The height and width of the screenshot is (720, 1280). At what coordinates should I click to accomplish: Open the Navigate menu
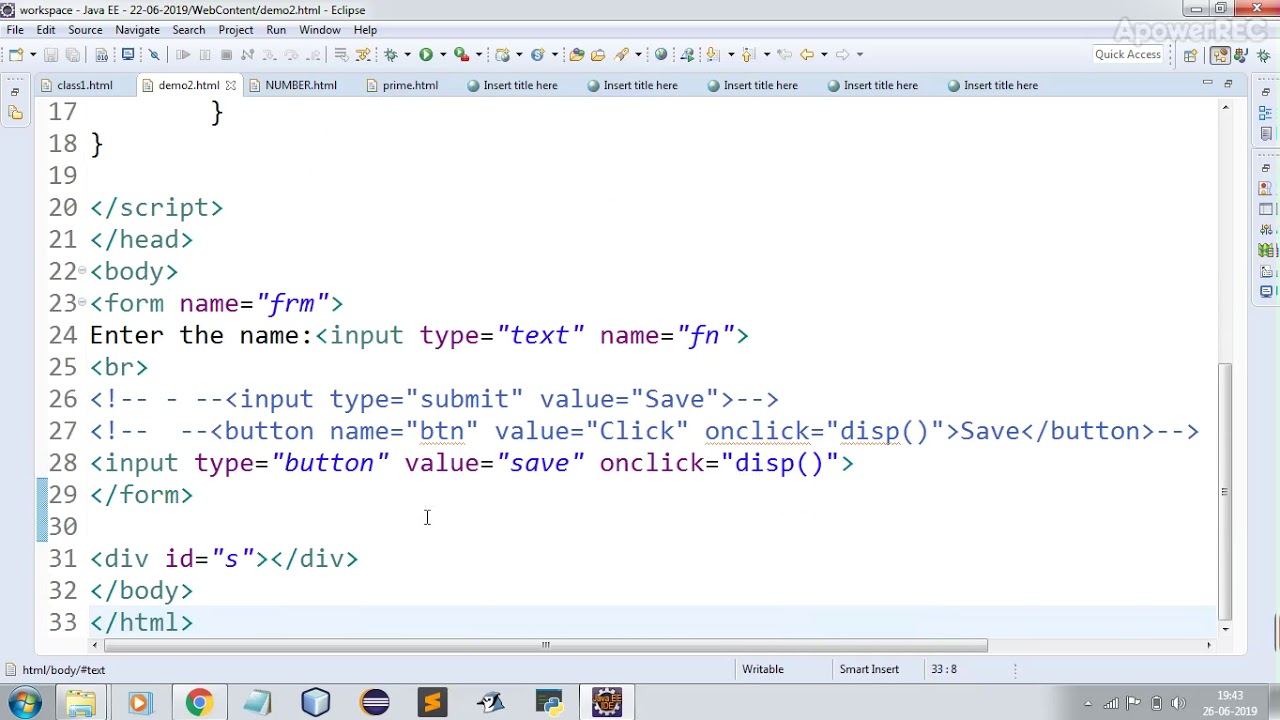[137, 30]
